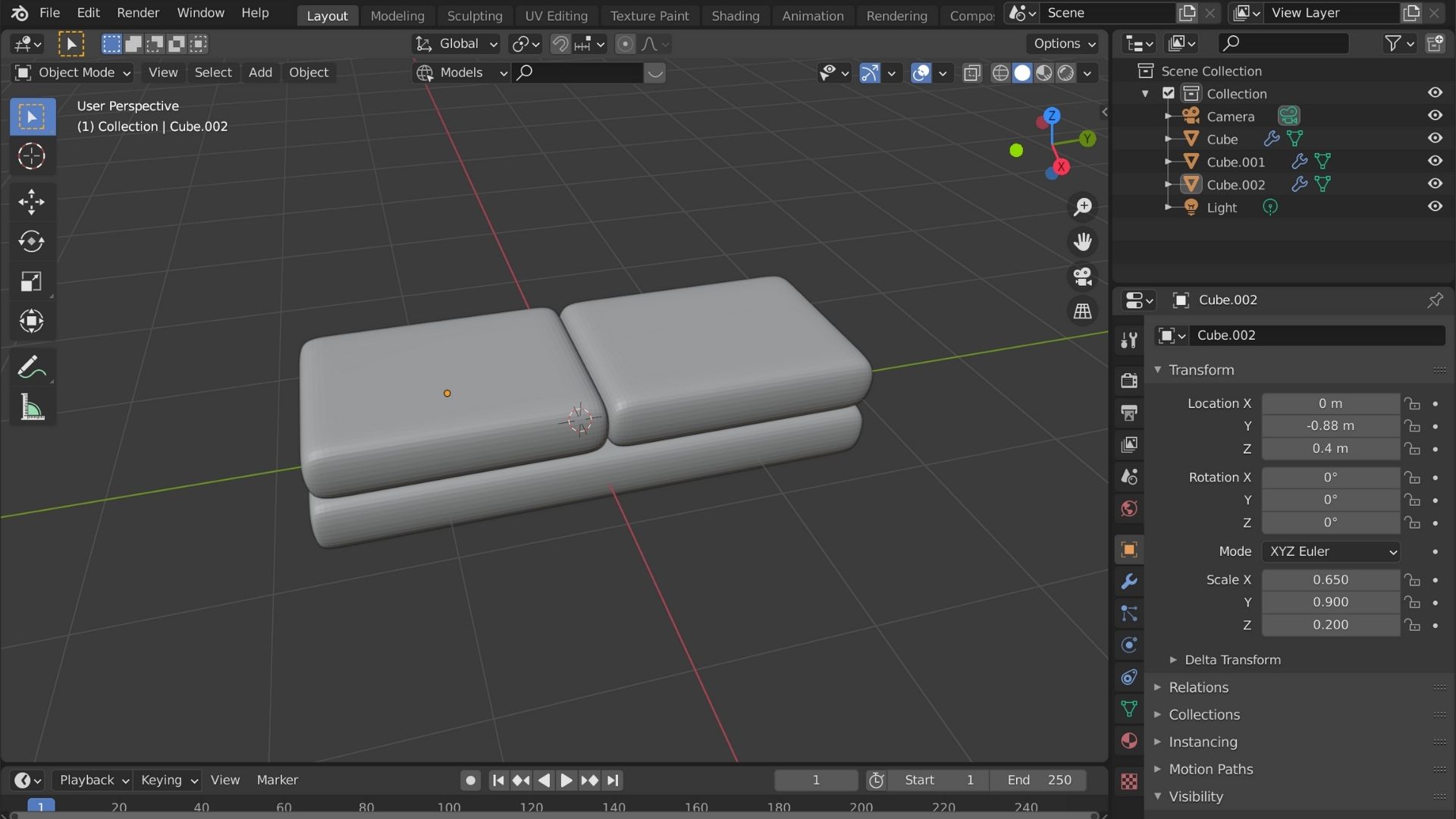Hide Cube.001 using its eye icon
Screen dimensions: 1456x819
(x=1436, y=161)
